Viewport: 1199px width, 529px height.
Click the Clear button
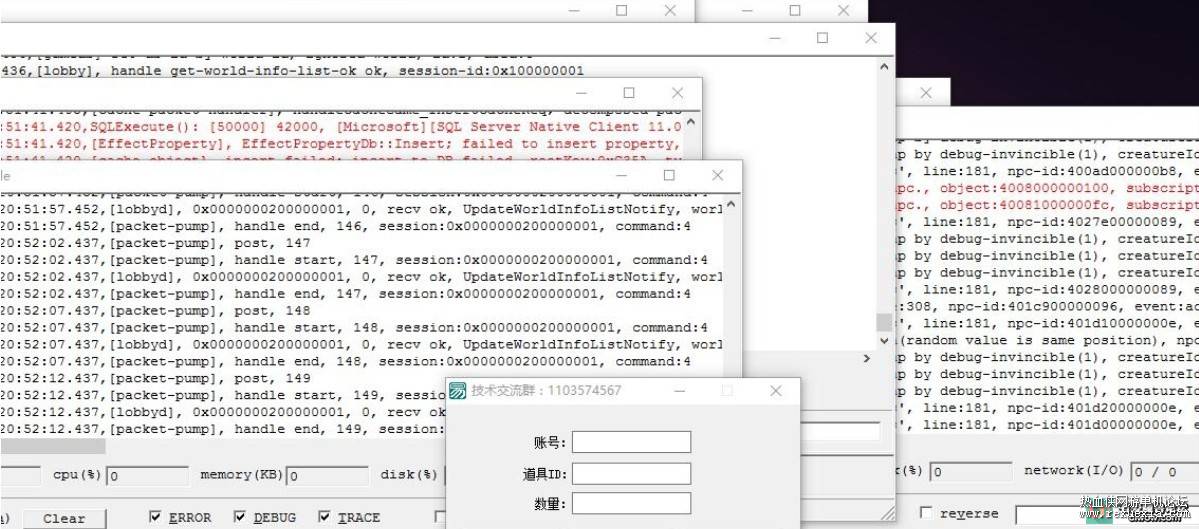64,519
